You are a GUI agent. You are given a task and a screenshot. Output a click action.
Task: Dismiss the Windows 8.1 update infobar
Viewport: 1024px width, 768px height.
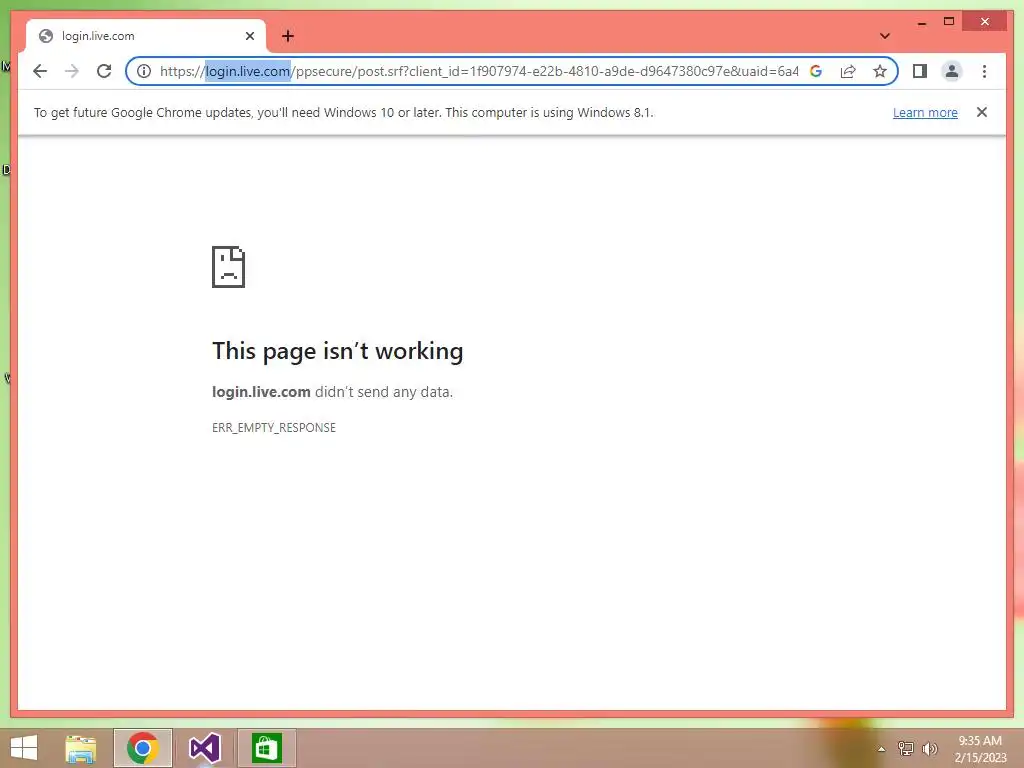982,112
